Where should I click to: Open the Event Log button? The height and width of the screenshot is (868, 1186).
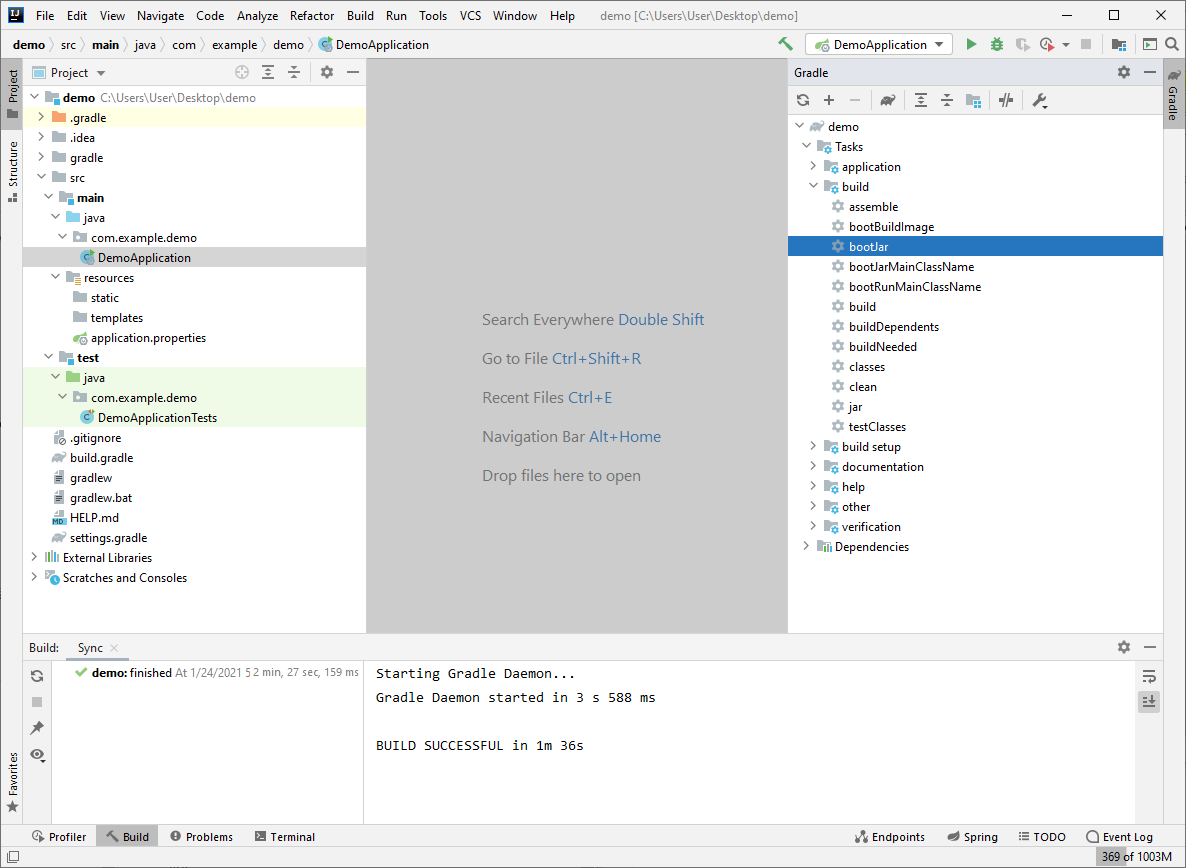1119,836
